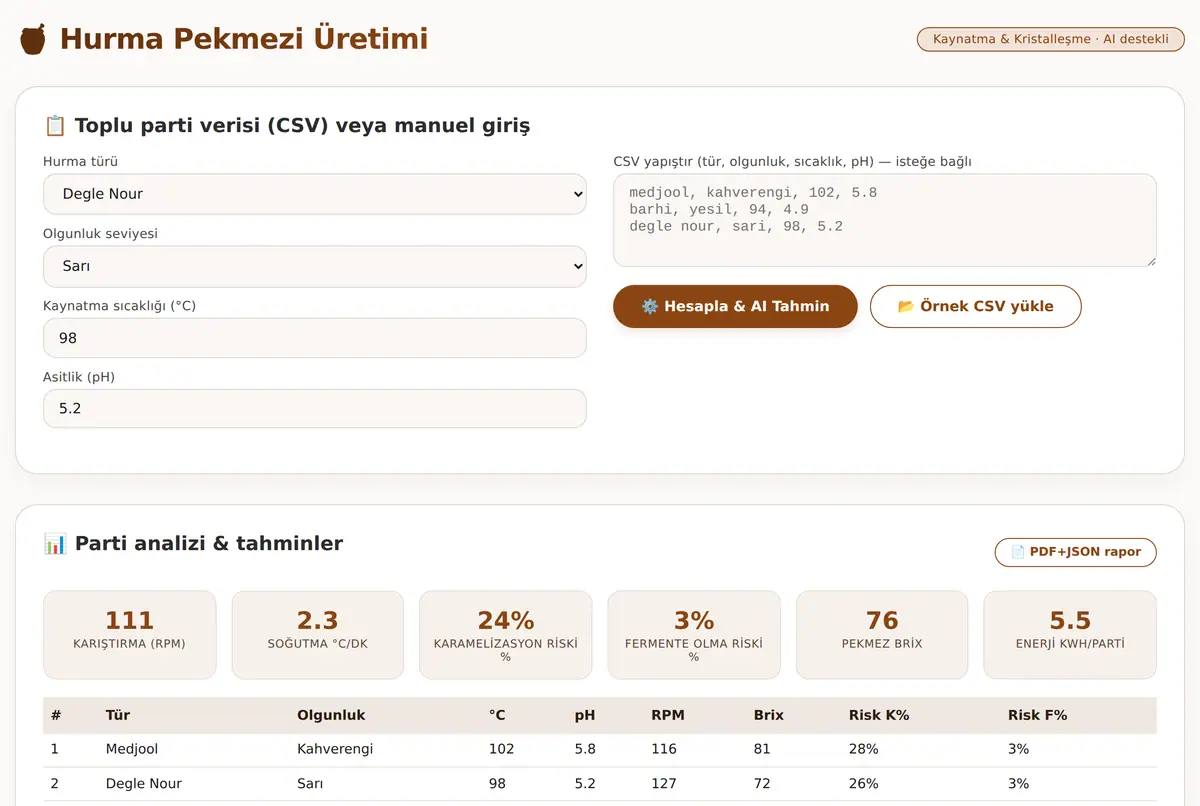This screenshot has width=1200, height=806.
Task: Click the 127 RPM cell
Action: point(664,783)
